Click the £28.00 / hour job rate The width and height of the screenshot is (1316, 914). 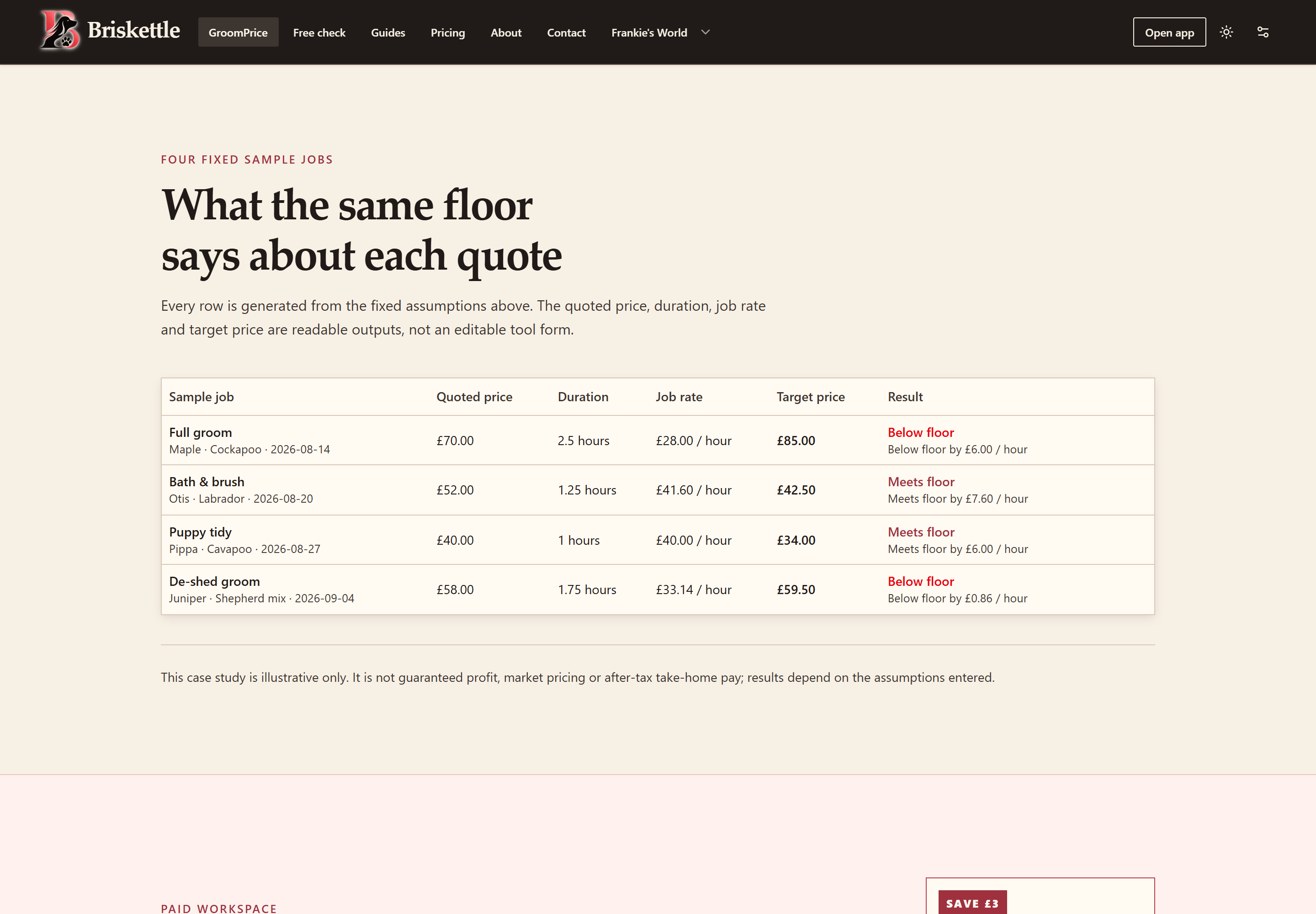coord(694,441)
